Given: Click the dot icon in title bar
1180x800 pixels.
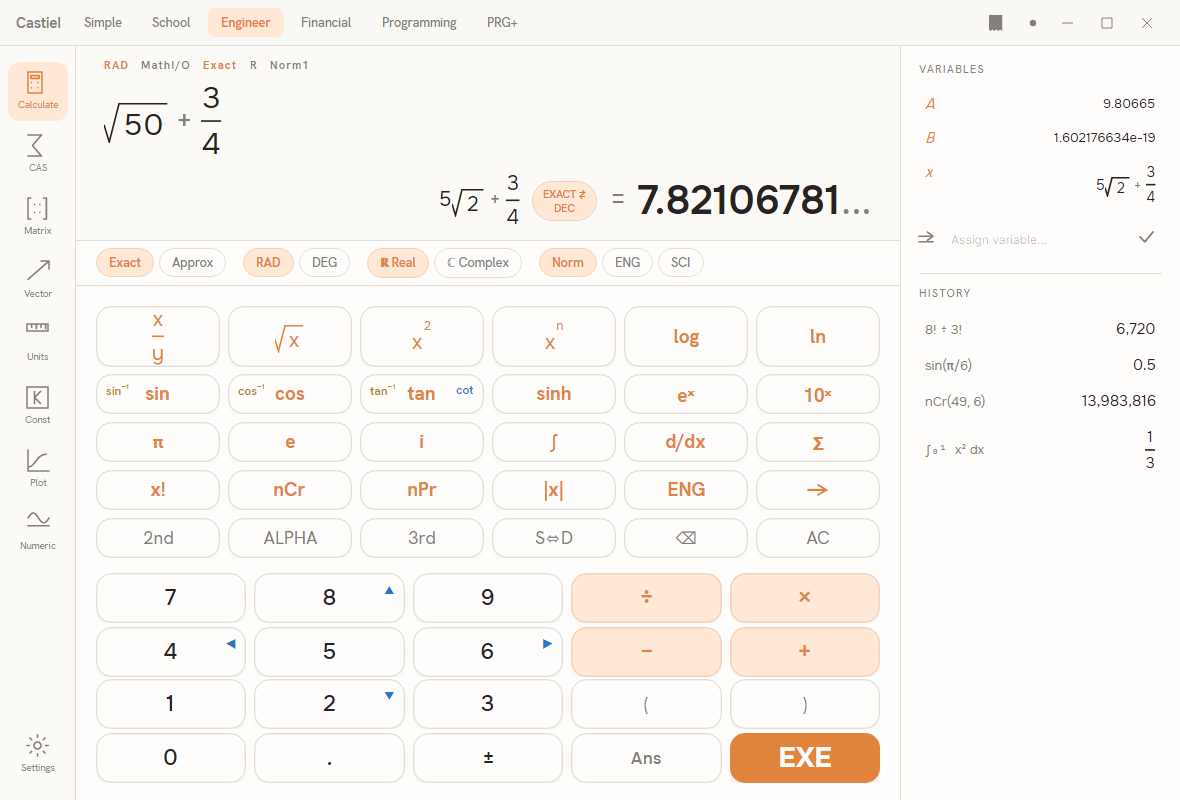Looking at the screenshot, I should tap(1032, 23).
